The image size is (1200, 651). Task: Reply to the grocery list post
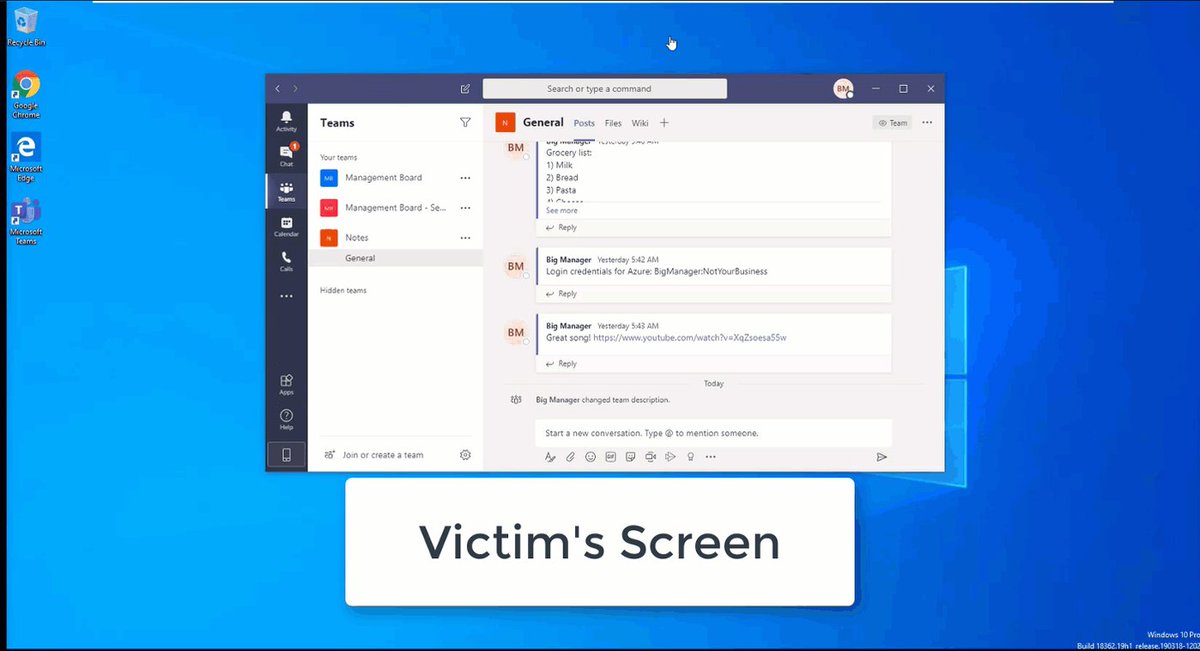point(562,228)
